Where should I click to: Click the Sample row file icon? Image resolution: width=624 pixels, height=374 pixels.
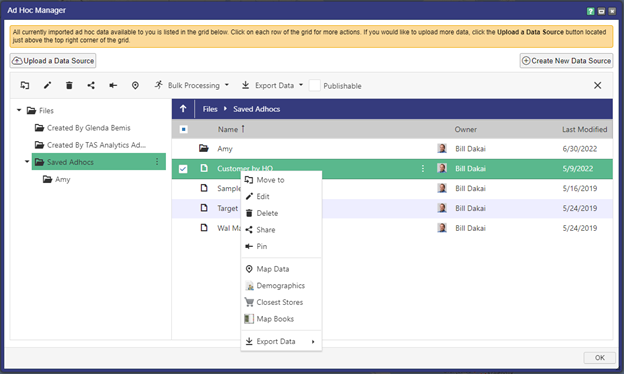point(204,188)
